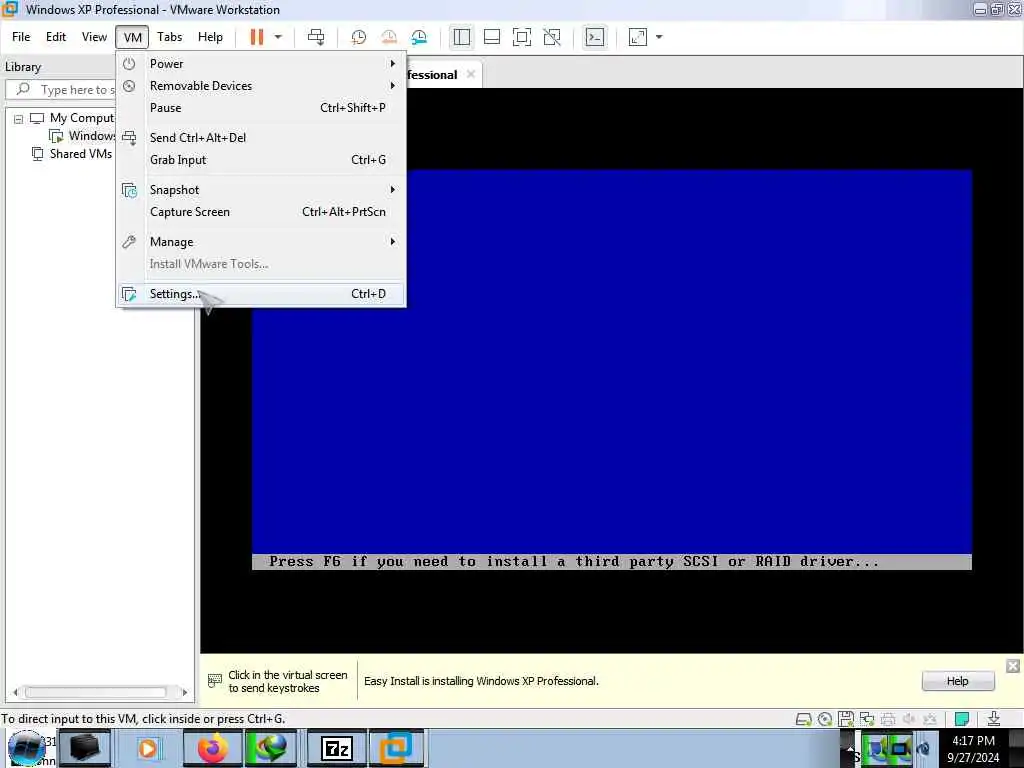Image resolution: width=1024 pixels, height=768 pixels.
Task: Open the Edit menu
Action: pyautogui.click(x=56, y=37)
